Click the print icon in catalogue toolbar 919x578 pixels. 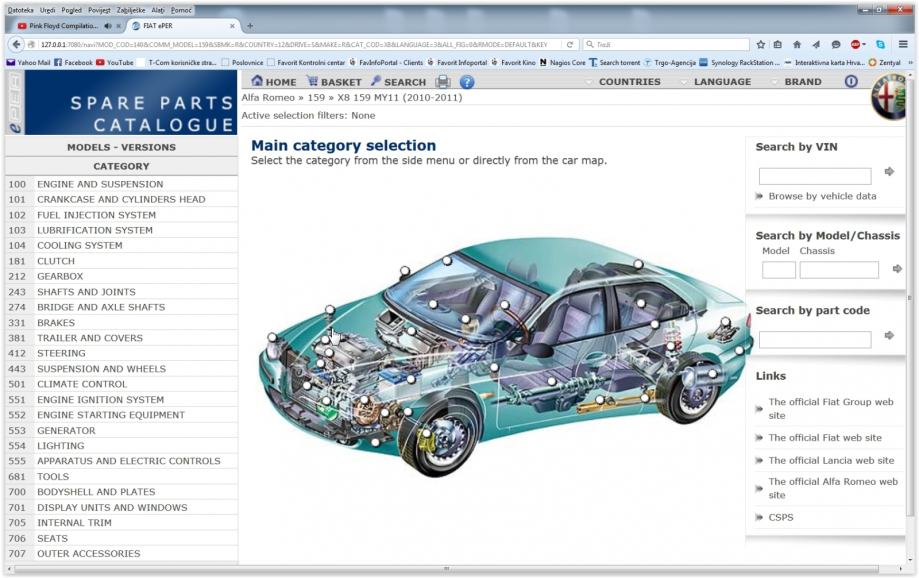[443, 82]
